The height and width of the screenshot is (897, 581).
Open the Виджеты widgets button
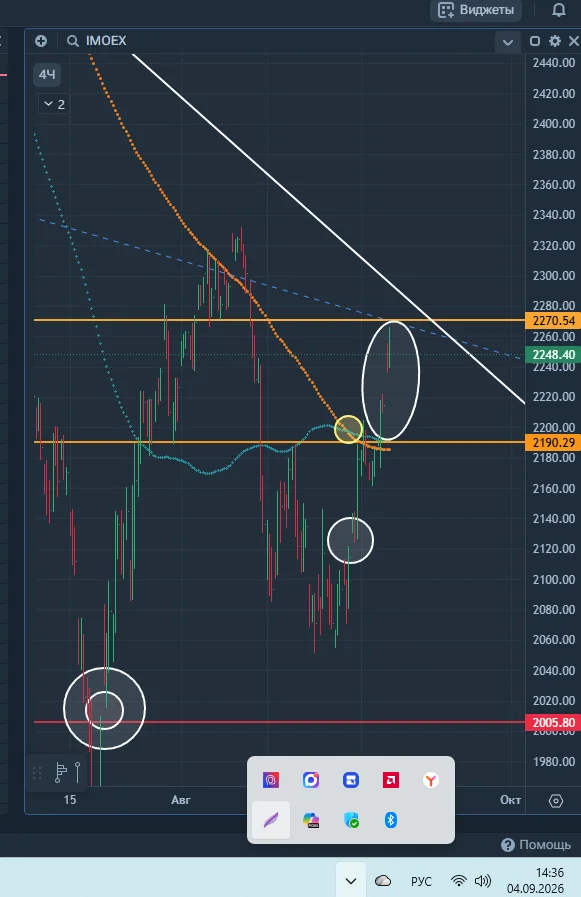coord(476,10)
